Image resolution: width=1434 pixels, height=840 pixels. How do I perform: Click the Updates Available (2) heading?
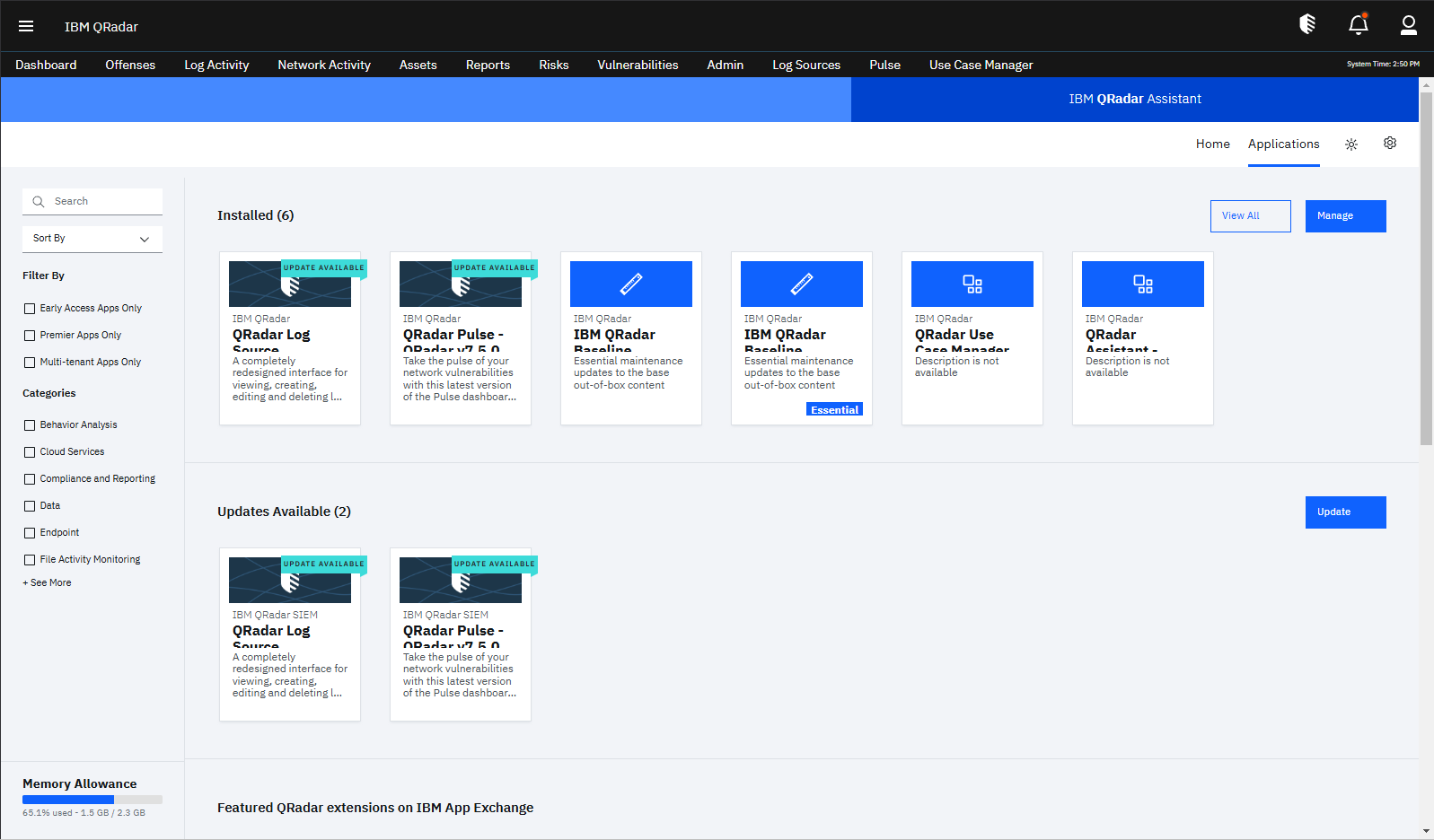click(x=284, y=512)
